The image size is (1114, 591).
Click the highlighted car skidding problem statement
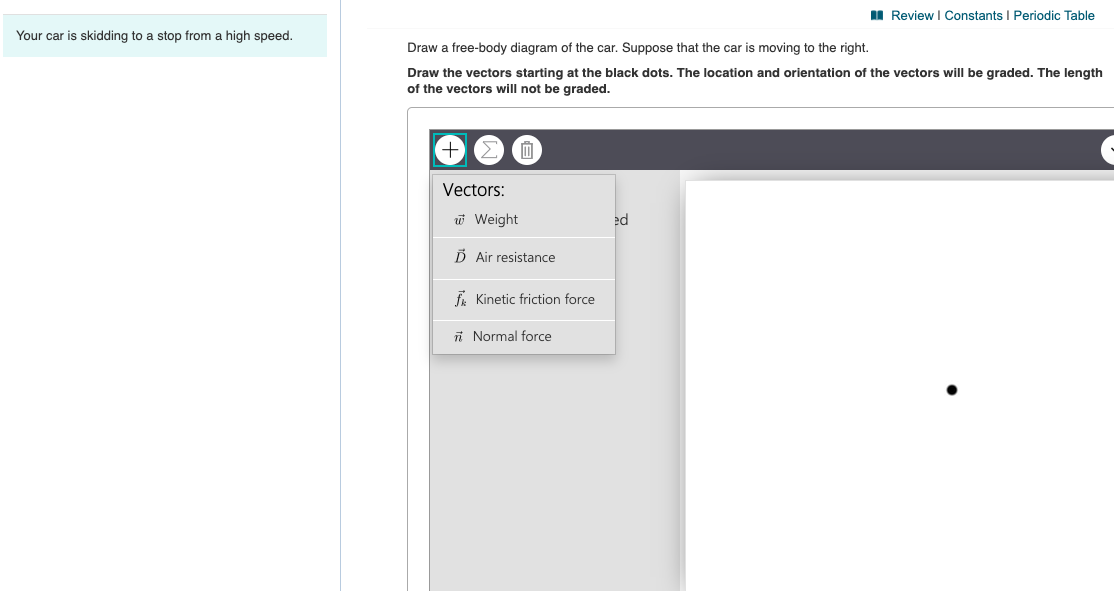coord(154,36)
